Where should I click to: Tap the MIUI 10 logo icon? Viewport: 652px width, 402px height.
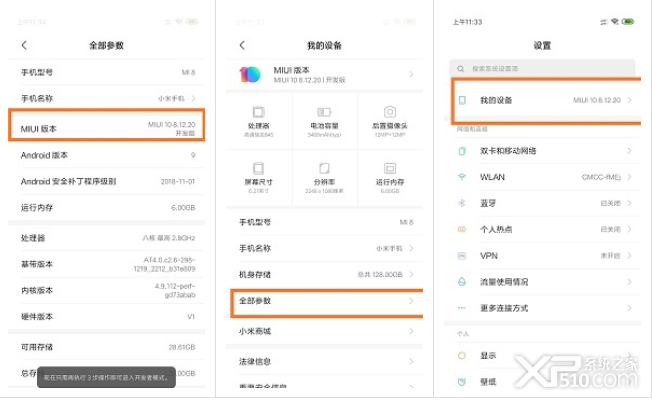pos(250,74)
